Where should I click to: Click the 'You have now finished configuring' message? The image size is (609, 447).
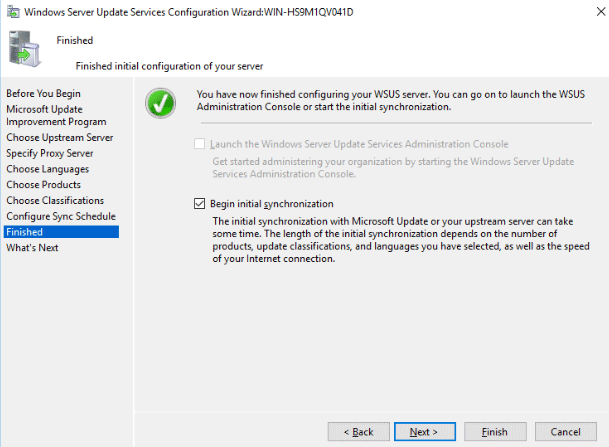click(391, 101)
